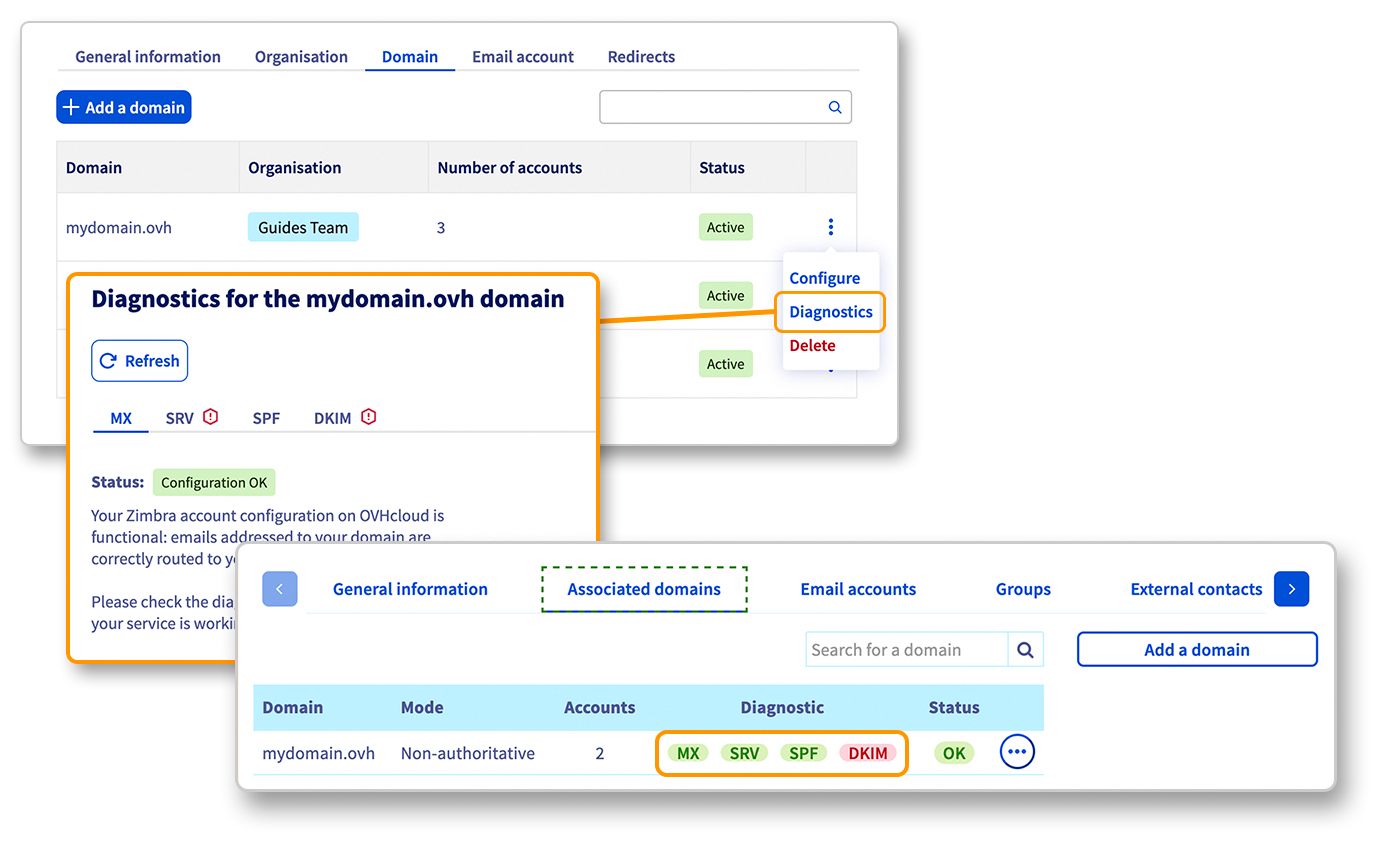Screen dimensions: 1400x850
Task: Click the red DKIM diagnostic badge
Action: (867, 753)
